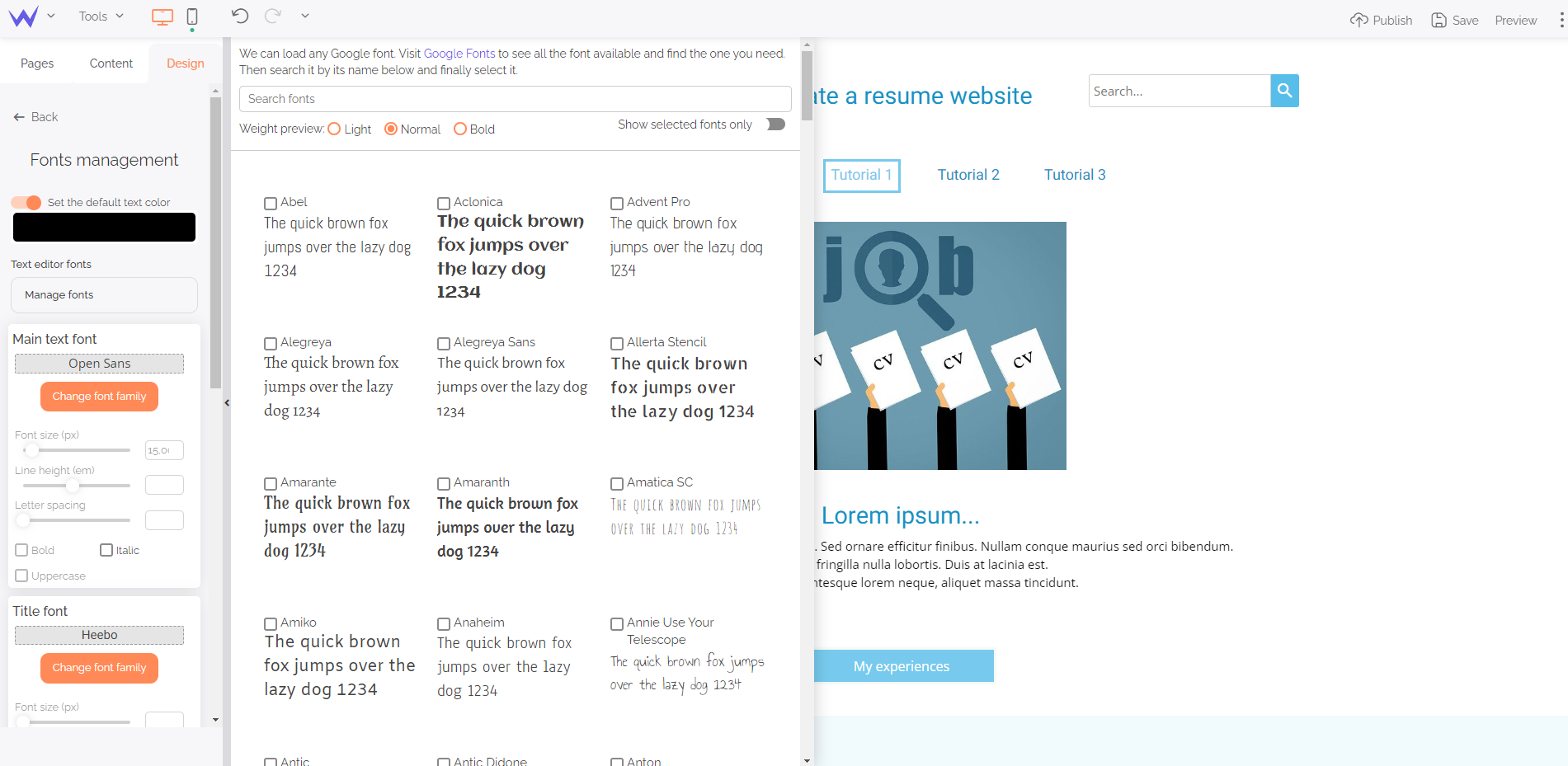This screenshot has height=766, width=1568.
Task: Select Bold weight preview
Action: point(460,129)
